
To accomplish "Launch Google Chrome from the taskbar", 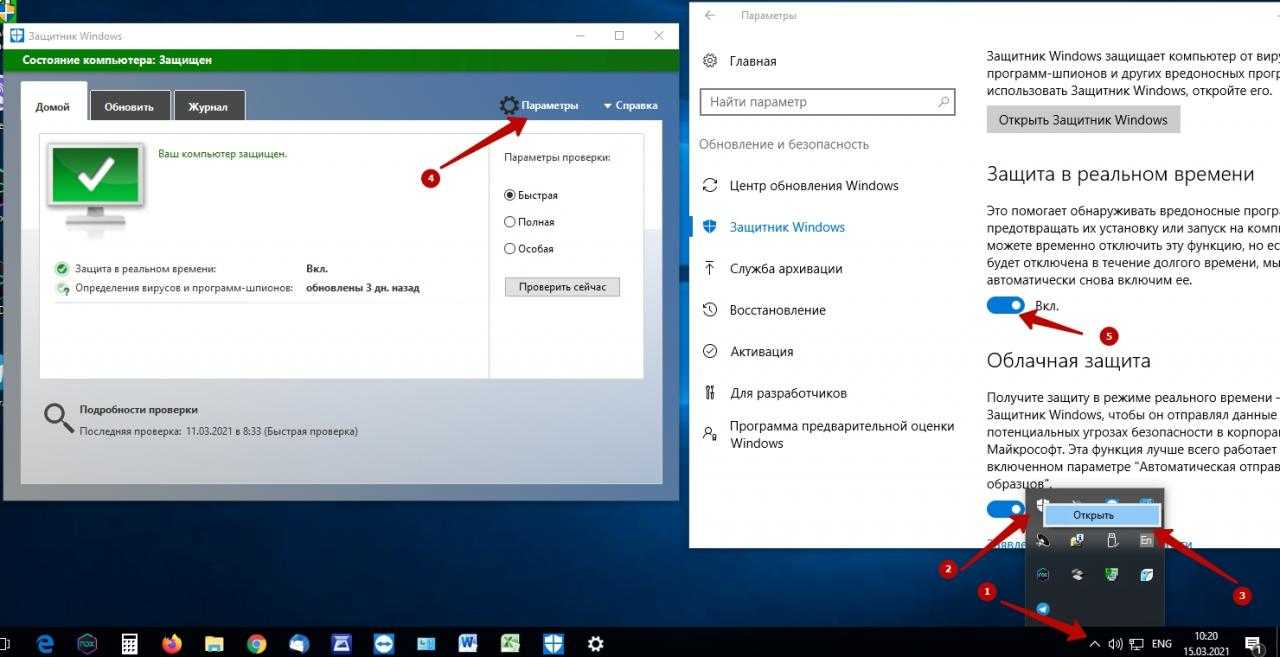I will pos(256,643).
